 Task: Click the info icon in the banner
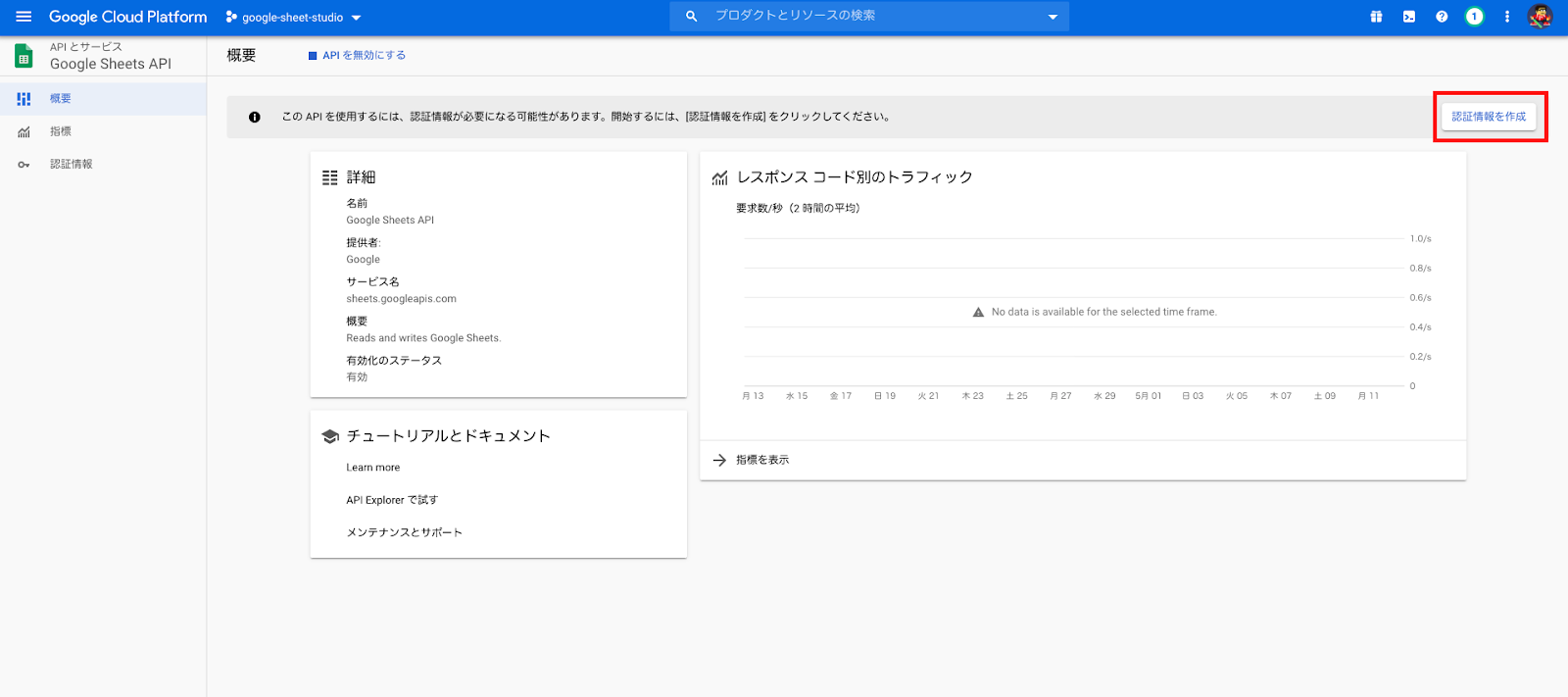[x=255, y=117]
